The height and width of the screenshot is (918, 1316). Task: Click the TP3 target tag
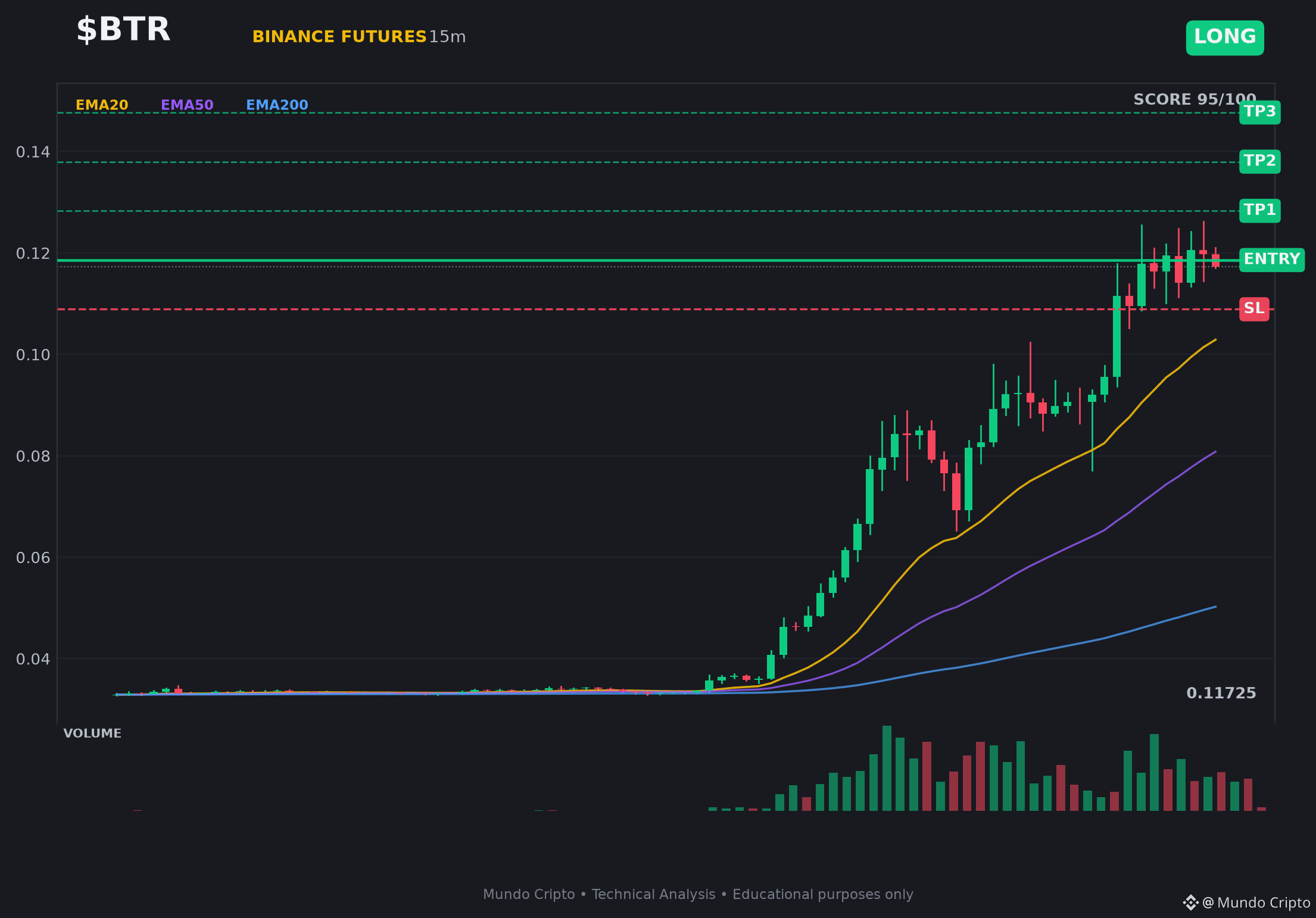[x=1260, y=112]
